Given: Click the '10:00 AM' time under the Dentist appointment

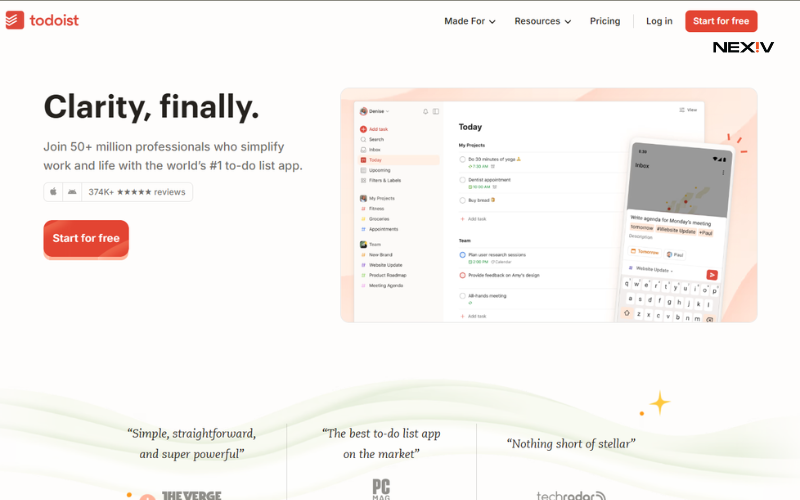Looking at the screenshot, I should (480, 187).
